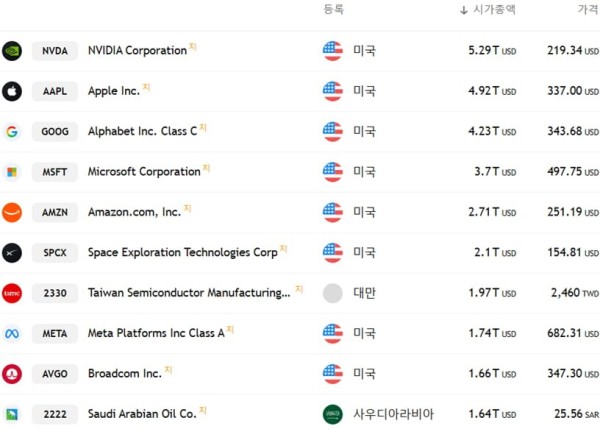Click the TSMC red logo icon
Viewport: 600px width, 429px height.
(x=12, y=293)
